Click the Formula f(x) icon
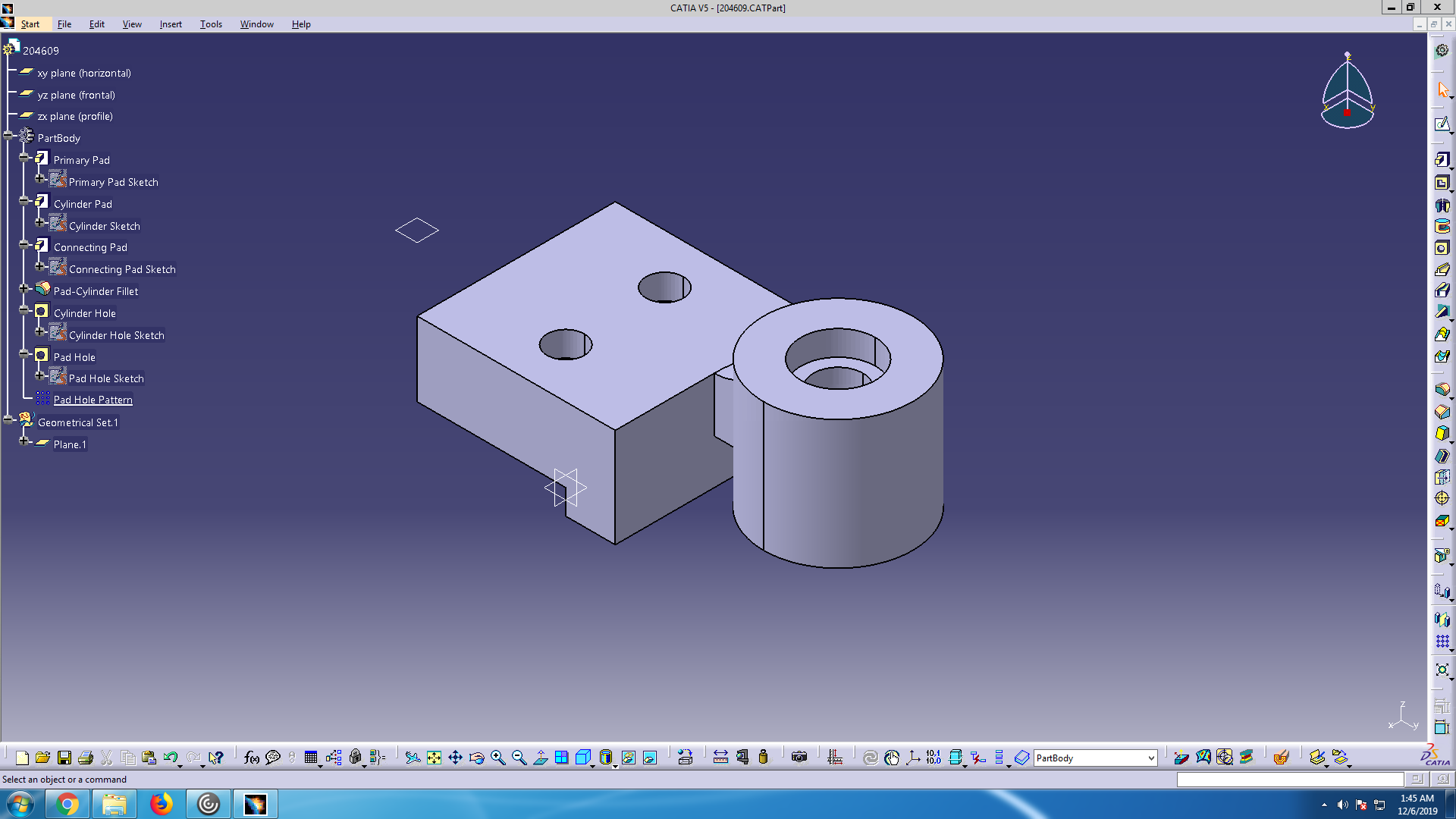The height and width of the screenshot is (819, 1456). point(251,758)
